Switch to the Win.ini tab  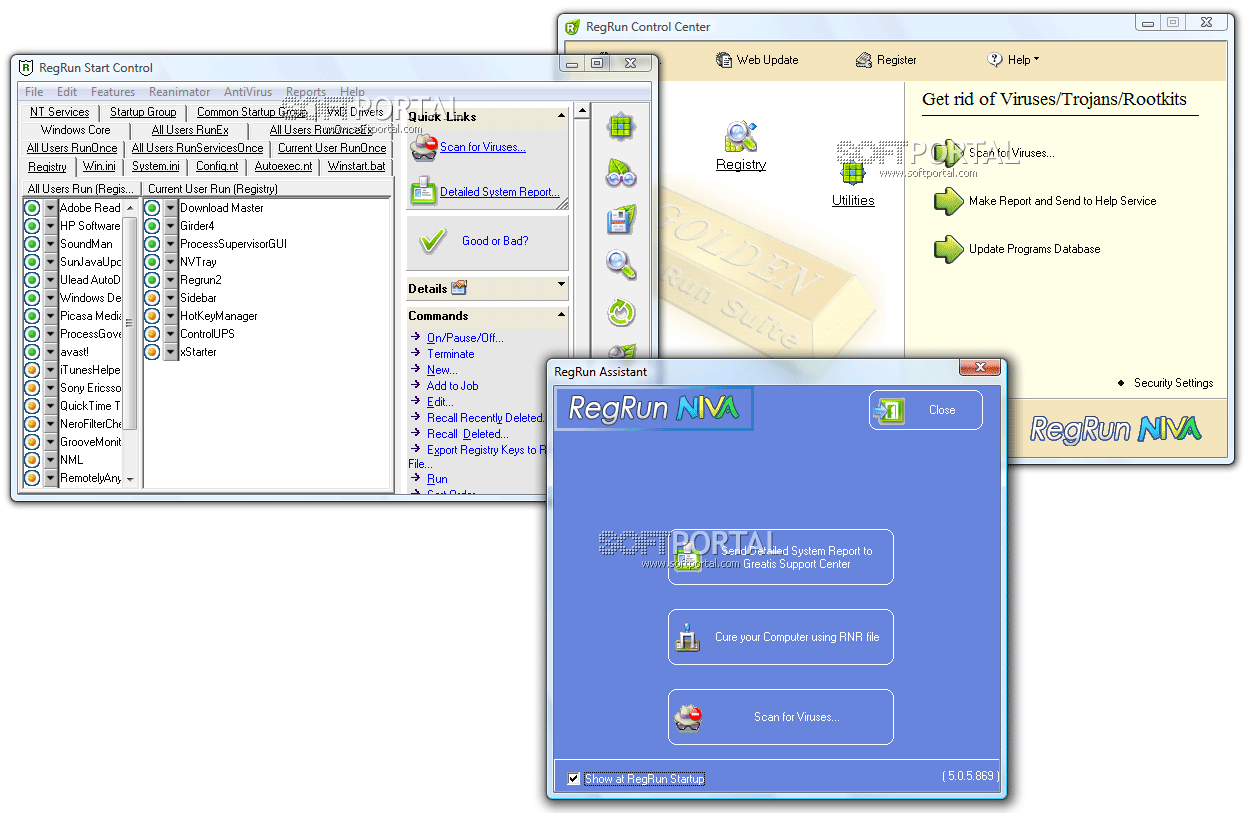(x=99, y=166)
